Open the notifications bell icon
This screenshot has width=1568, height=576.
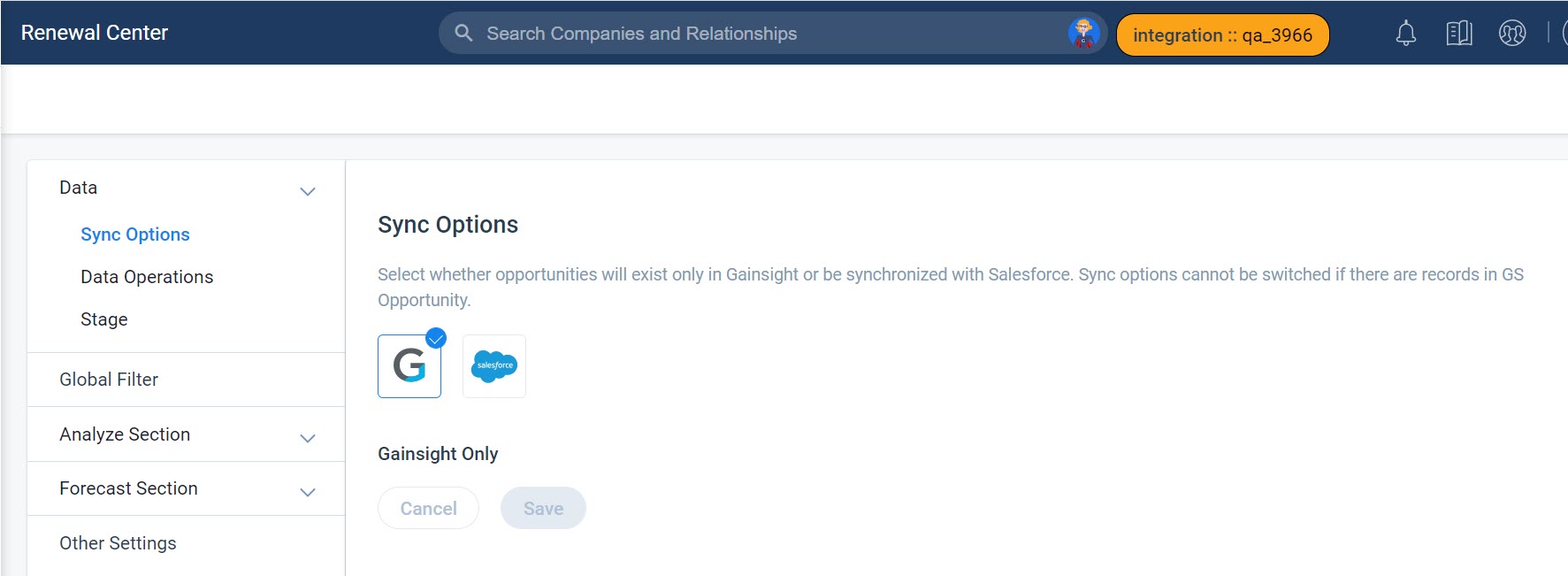pyautogui.click(x=1406, y=34)
